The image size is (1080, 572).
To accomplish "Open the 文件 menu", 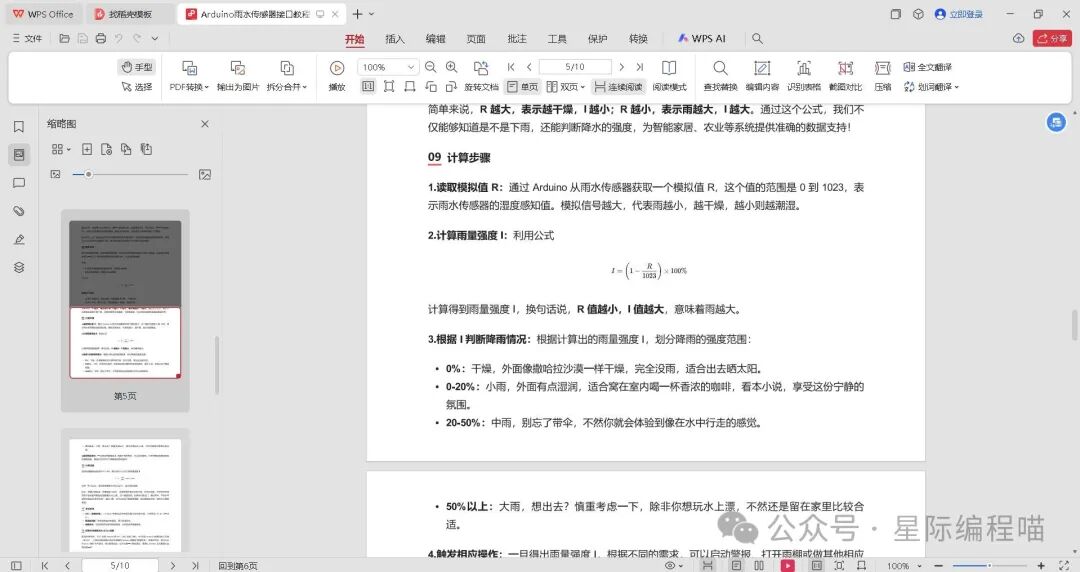I will coord(28,39).
